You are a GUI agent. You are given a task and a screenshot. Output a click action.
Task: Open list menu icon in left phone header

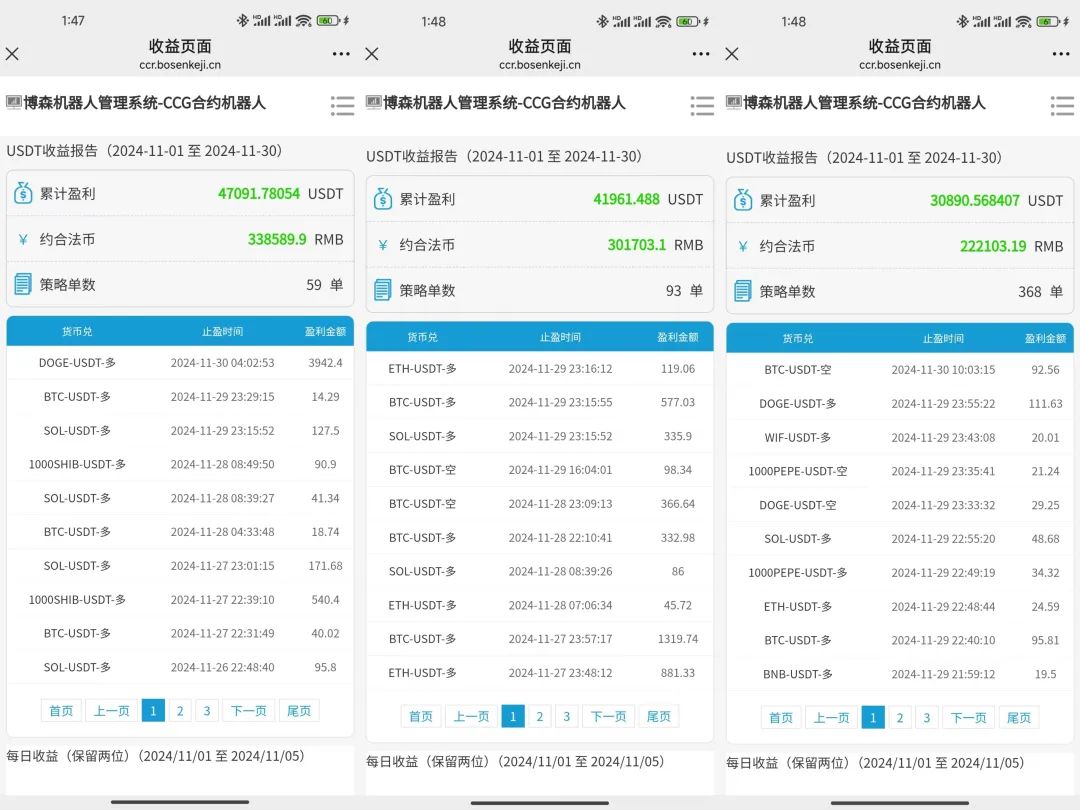[x=342, y=105]
